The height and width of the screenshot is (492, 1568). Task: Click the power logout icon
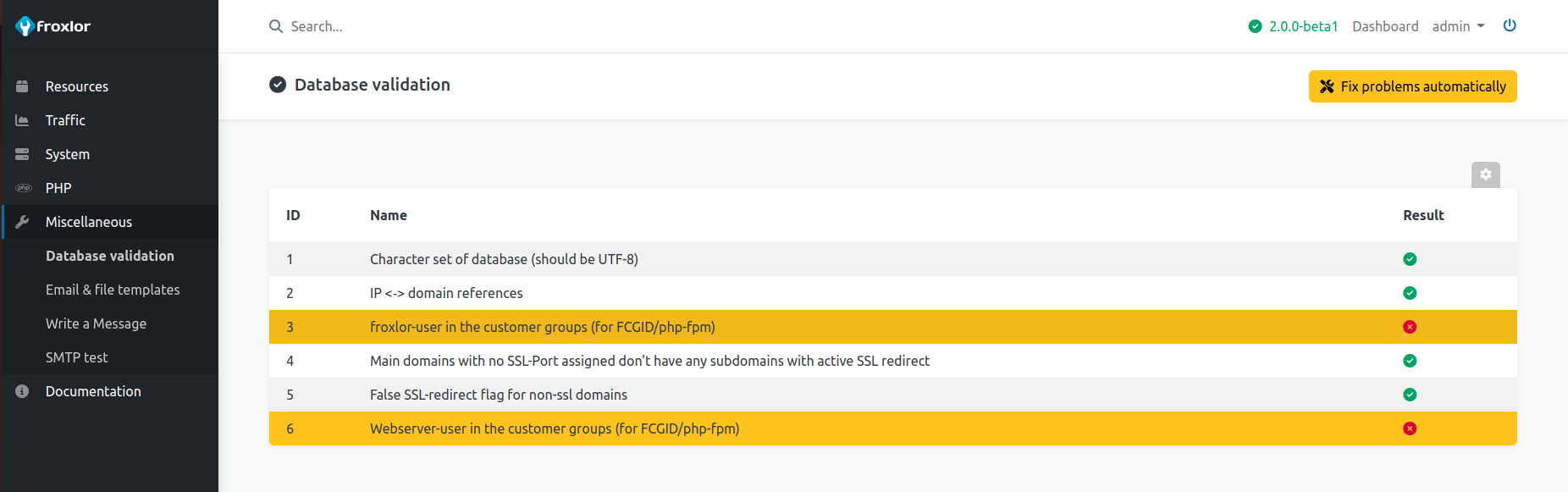pos(1510,25)
